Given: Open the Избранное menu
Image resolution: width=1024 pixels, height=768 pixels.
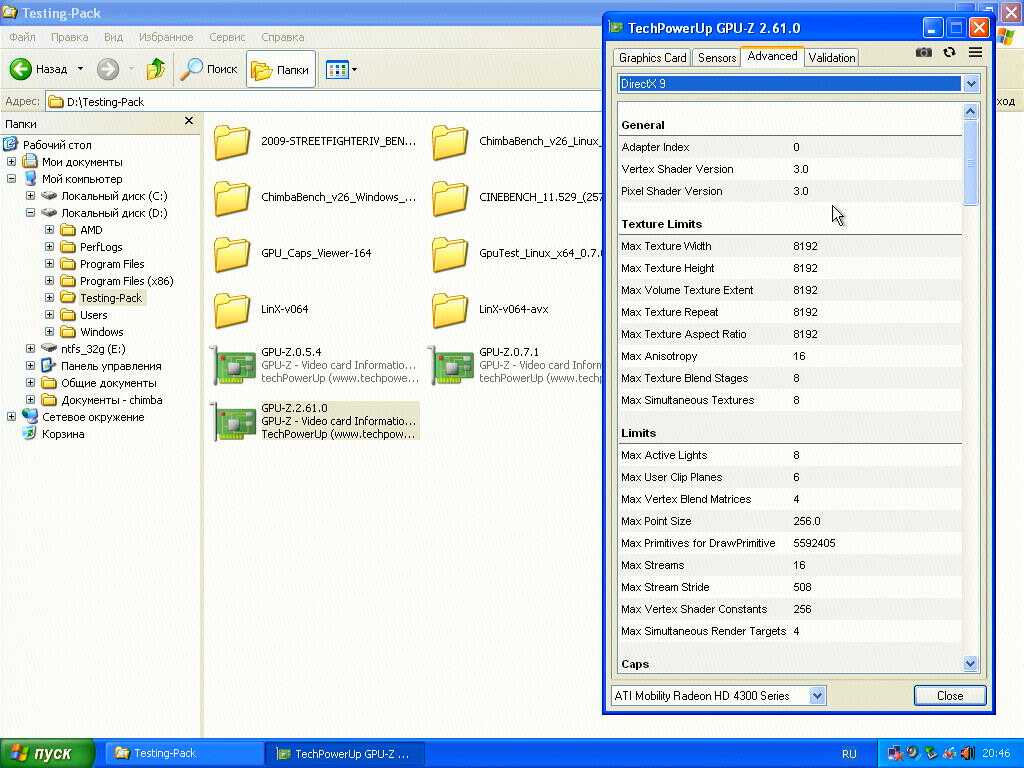Looking at the screenshot, I should [166, 37].
